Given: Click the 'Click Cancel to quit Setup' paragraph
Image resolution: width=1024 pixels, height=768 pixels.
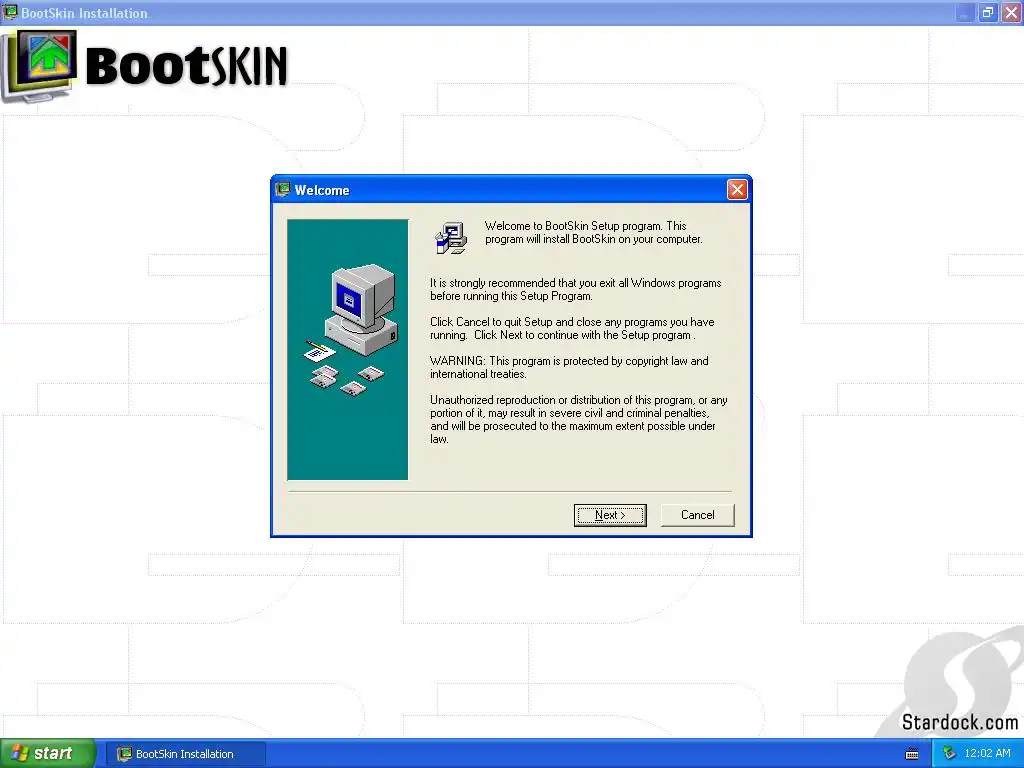Looking at the screenshot, I should coord(572,328).
